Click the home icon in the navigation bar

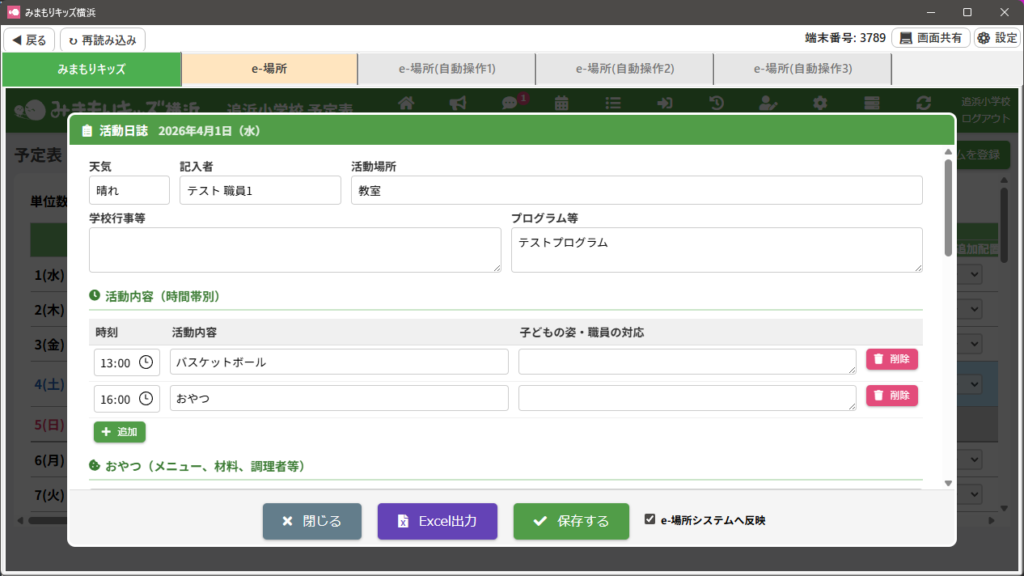(406, 103)
